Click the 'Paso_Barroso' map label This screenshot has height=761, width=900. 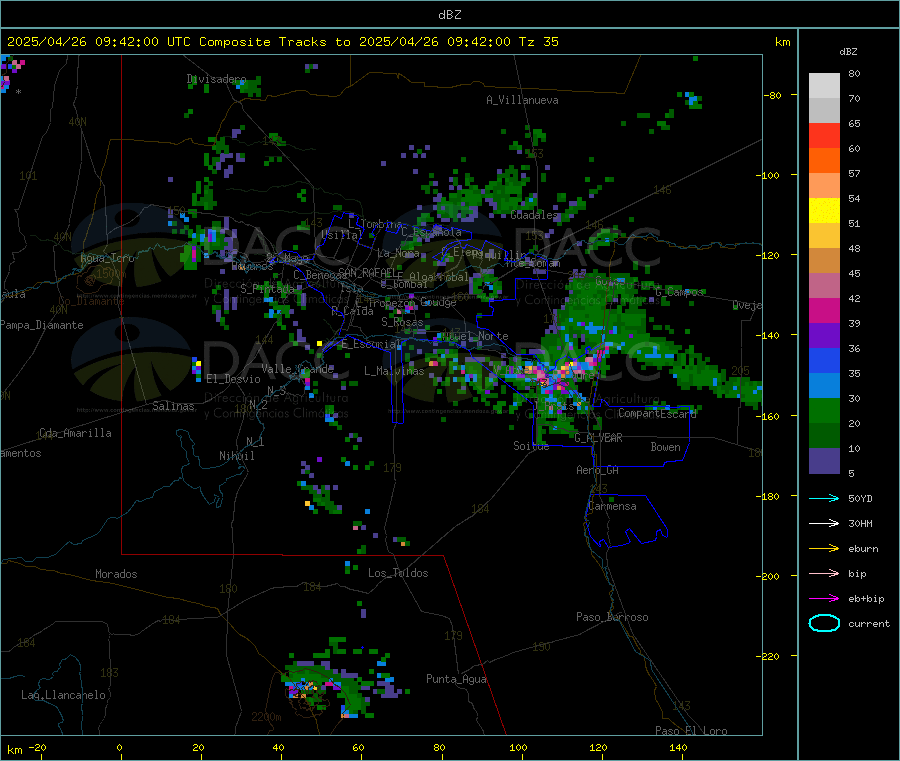pyautogui.click(x=612, y=618)
